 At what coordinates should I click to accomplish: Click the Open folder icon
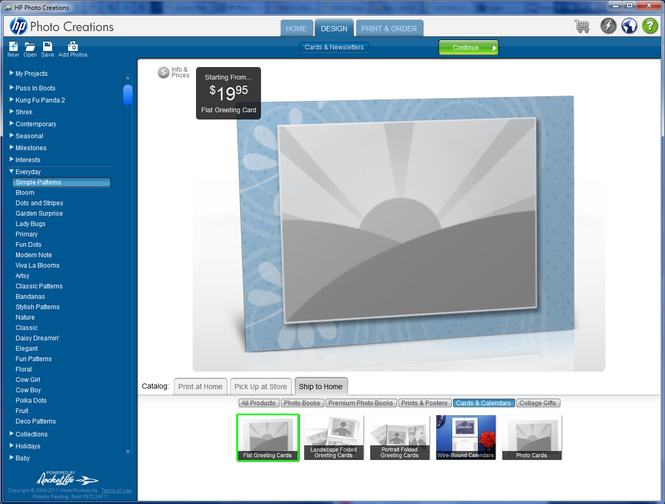(30, 49)
